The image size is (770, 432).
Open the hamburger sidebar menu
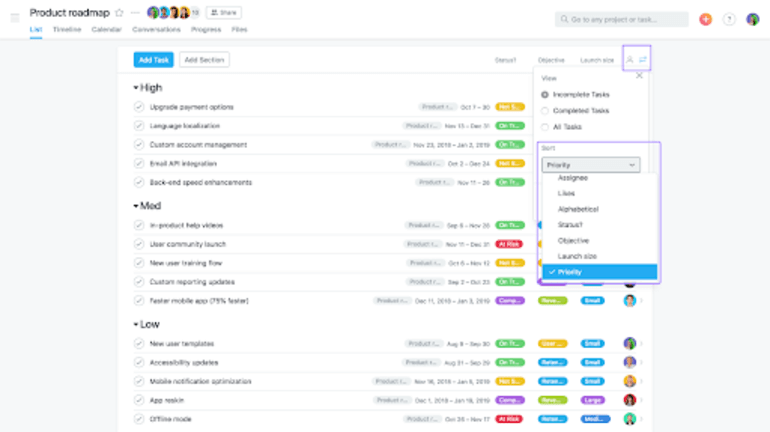pyautogui.click(x=15, y=18)
